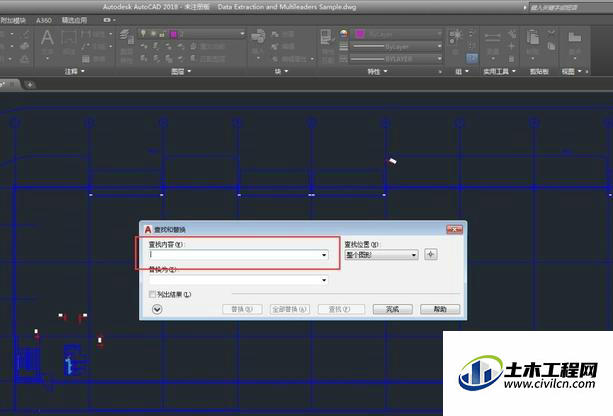Click the Find button in the dialog
Image resolution: width=613 pixels, height=416 pixels.
341,309
